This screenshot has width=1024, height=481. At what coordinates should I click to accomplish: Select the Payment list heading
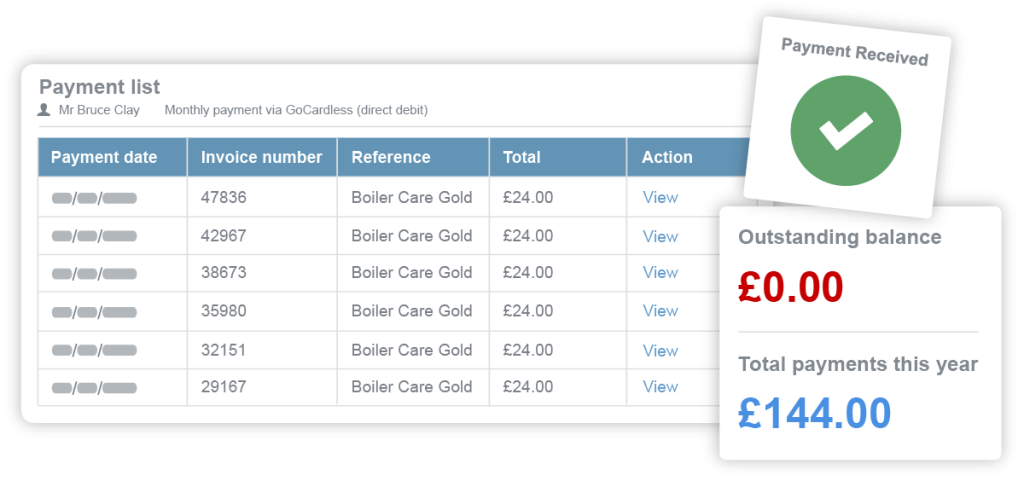[x=99, y=87]
